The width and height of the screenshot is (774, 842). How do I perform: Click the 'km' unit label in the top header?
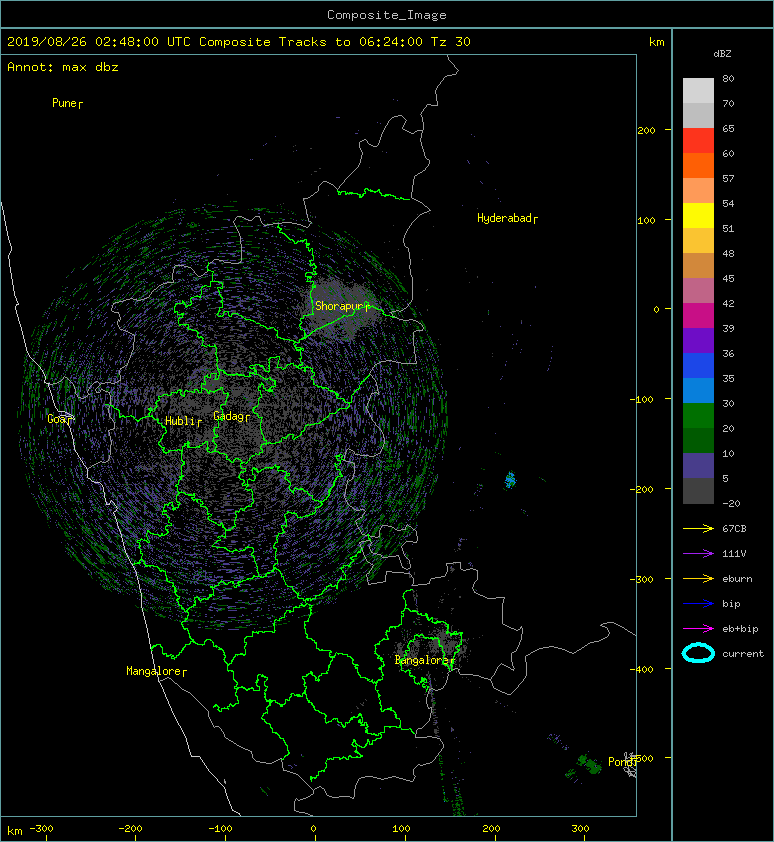pyautogui.click(x=656, y=42)
